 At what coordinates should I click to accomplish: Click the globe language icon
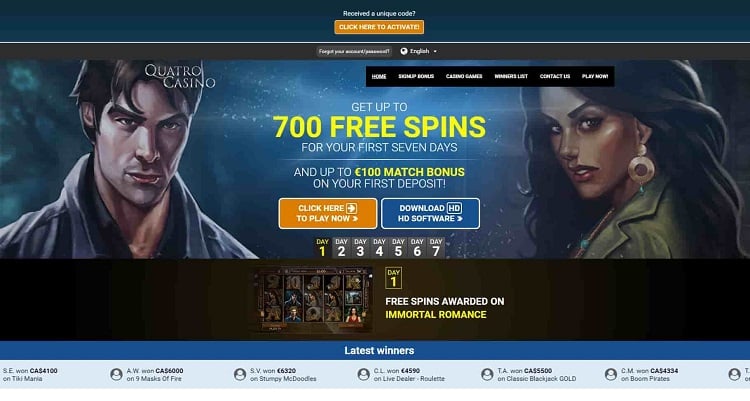tap(404, 51)
